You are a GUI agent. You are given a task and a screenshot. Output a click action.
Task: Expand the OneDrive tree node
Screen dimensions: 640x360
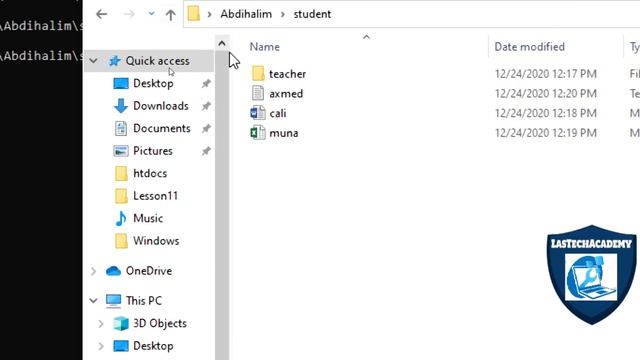(93, 271)
